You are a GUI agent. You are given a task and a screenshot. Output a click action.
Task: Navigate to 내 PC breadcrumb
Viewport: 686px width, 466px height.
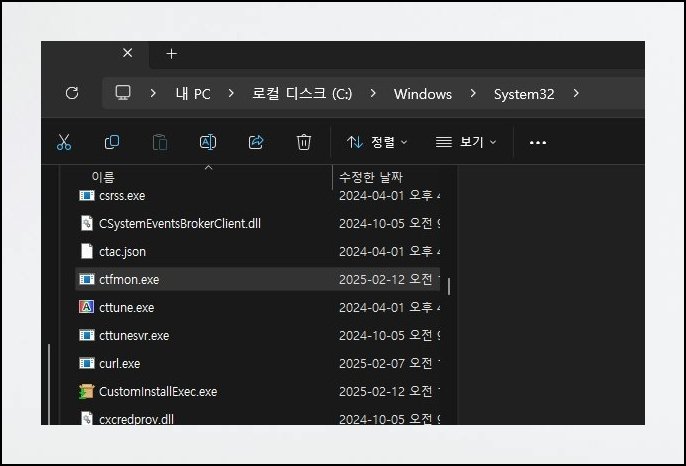(193, 94)
